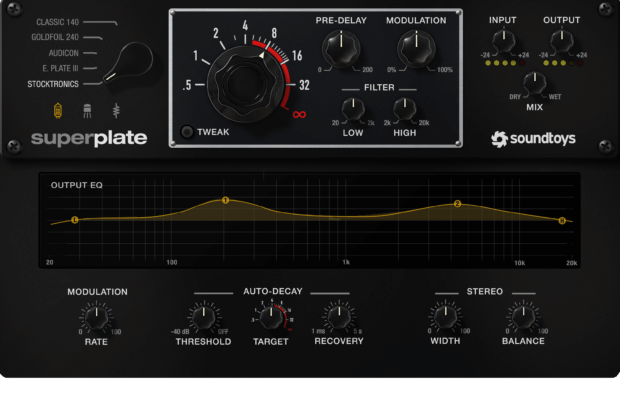This screenshot has width=620, height=400.
Task: Click the Output level knob
Action: pos(561,41)
